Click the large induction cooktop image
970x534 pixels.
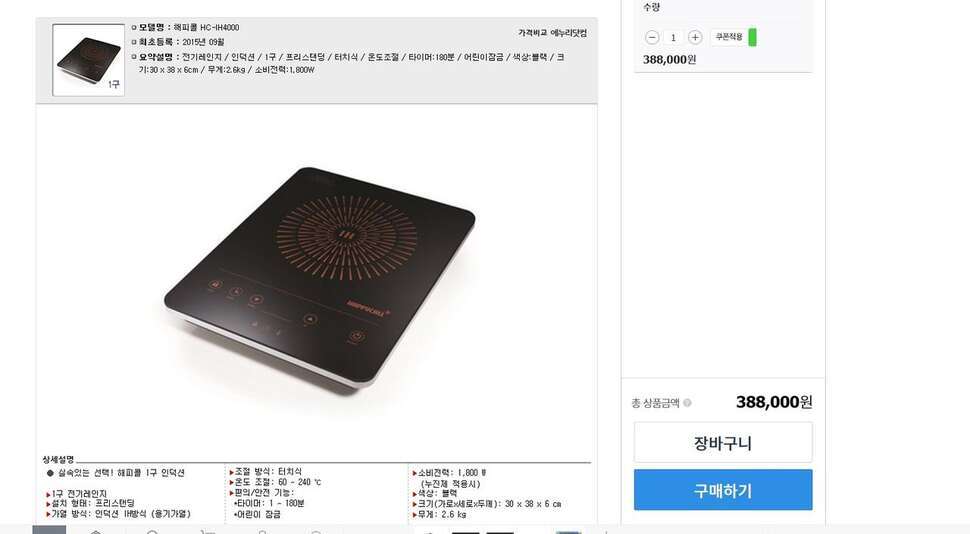tap(319, 277)
